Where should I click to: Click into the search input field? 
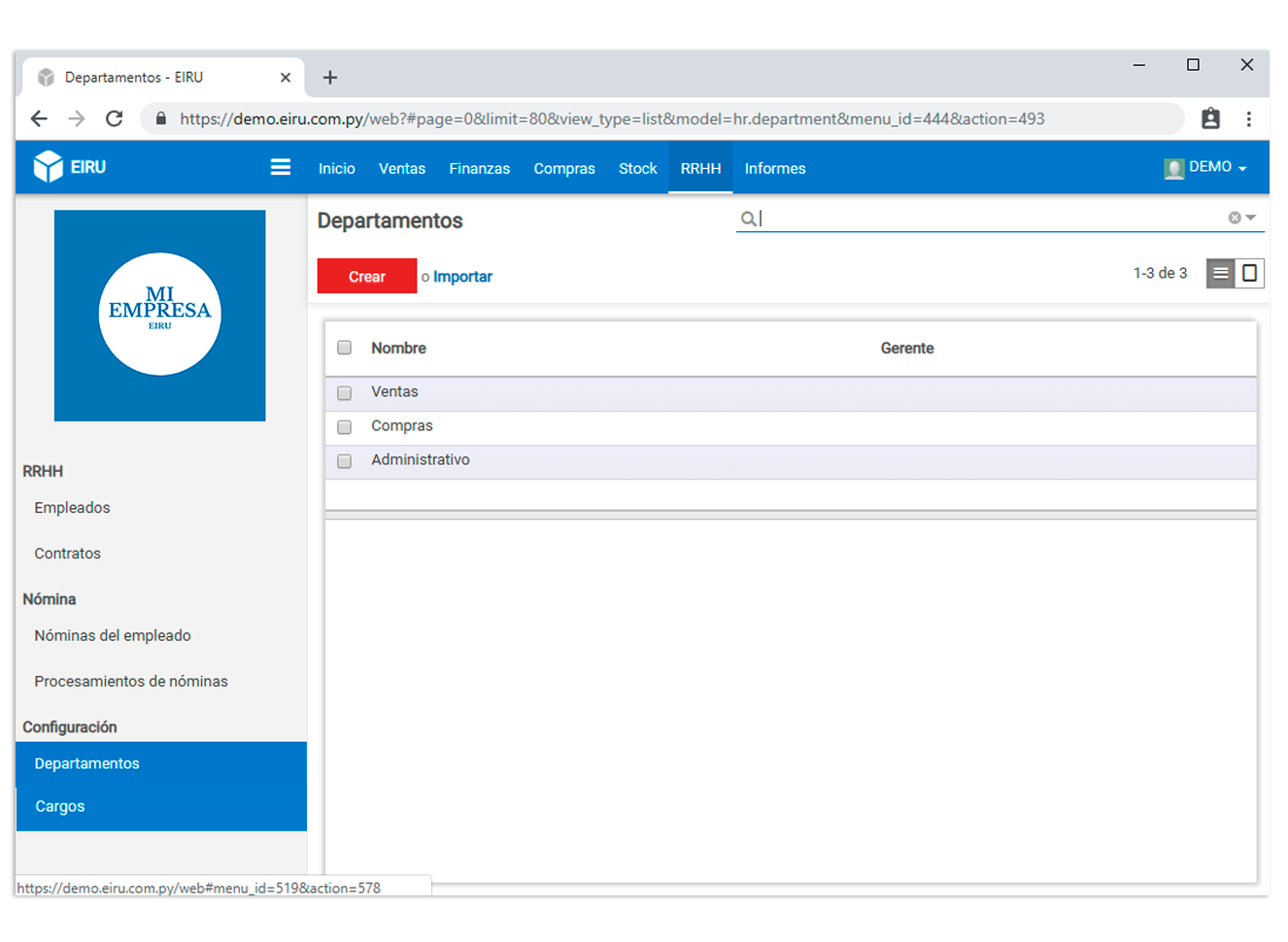[991, 219]
